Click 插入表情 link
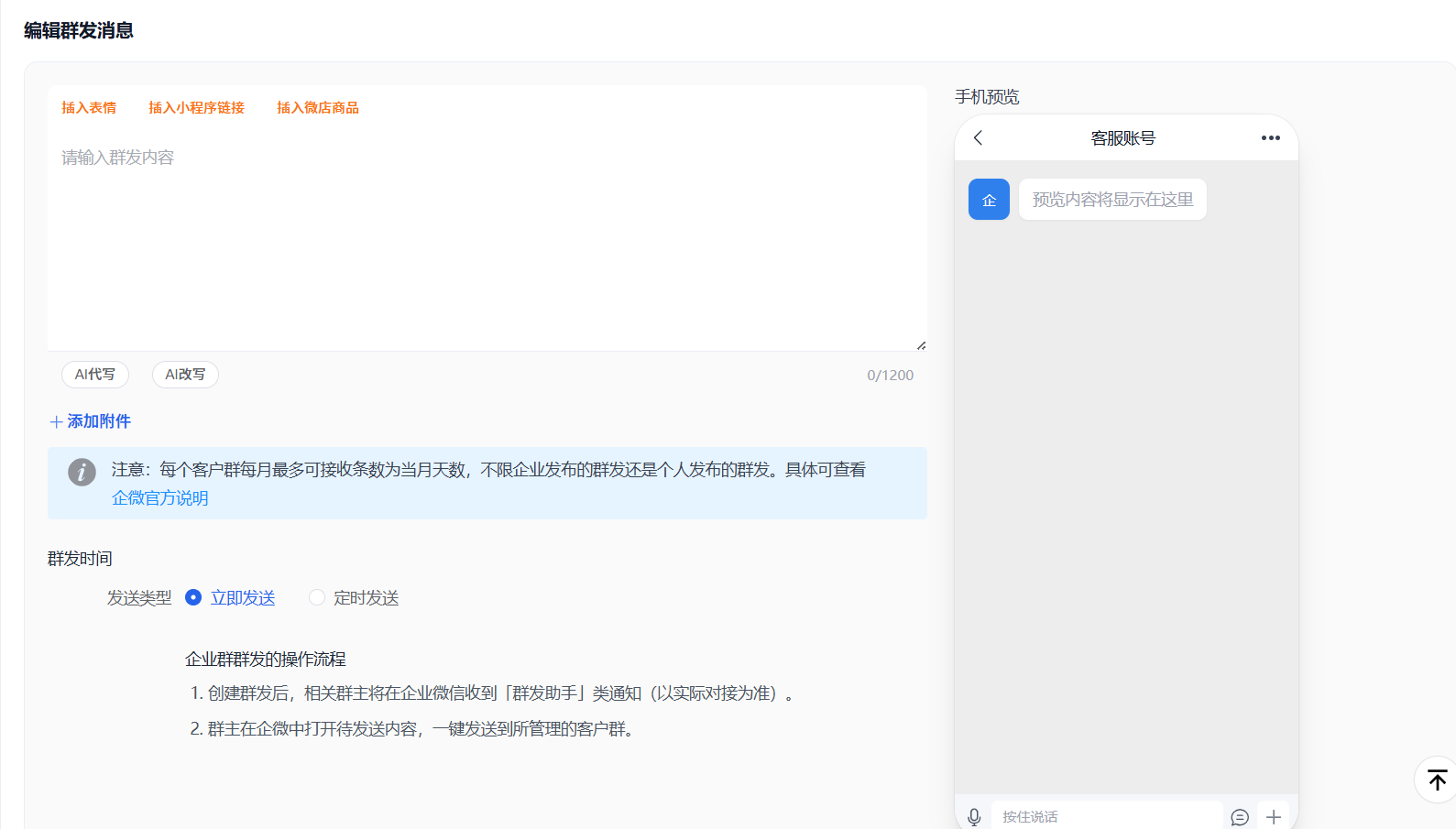Image resolution: width=1456 pixels, height=829 pixels. [89, 107]
